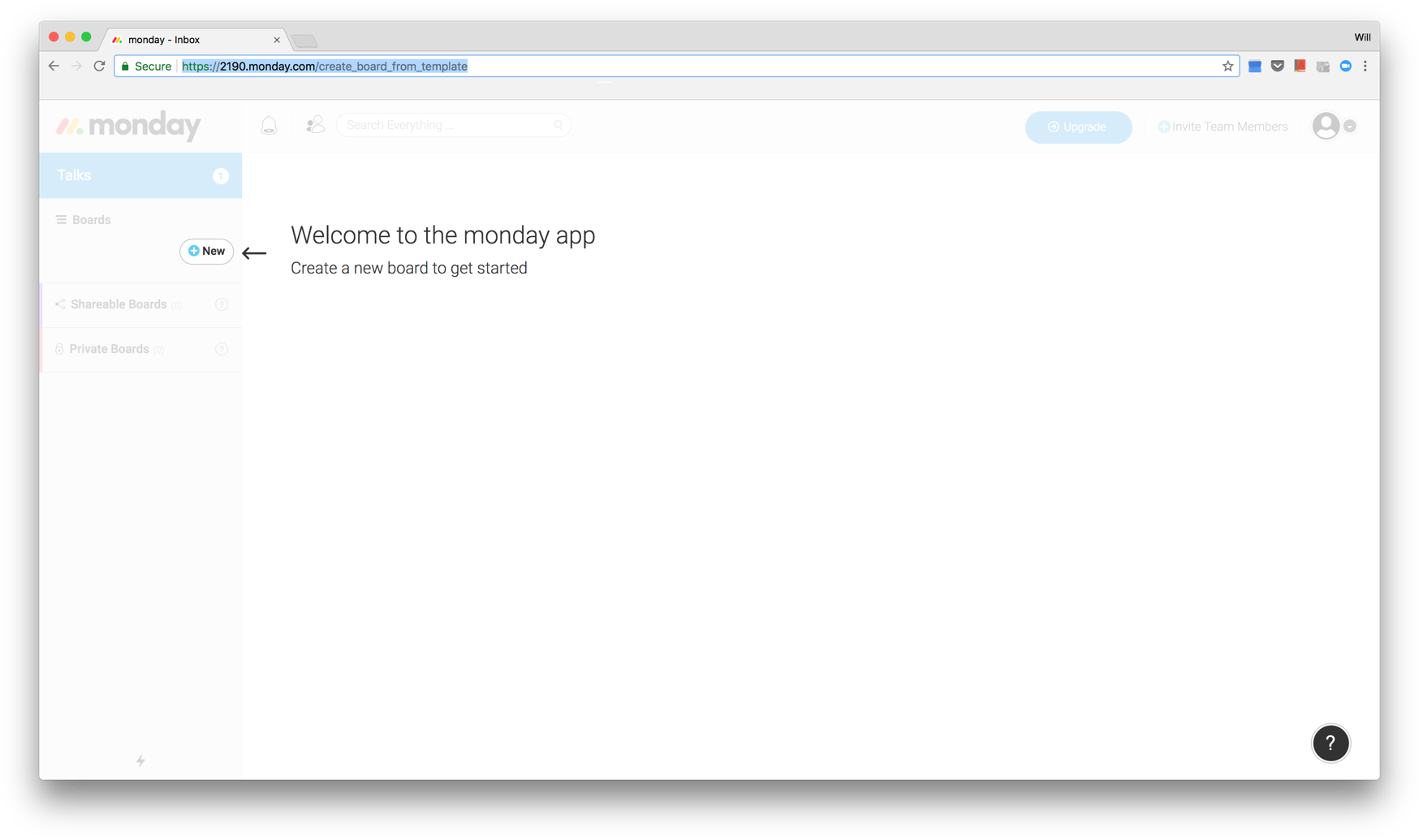Click the monday logo
Image resolution: width=1419 pixels, height=840 pixels.
pyautogui.click(x=128, y=126)
